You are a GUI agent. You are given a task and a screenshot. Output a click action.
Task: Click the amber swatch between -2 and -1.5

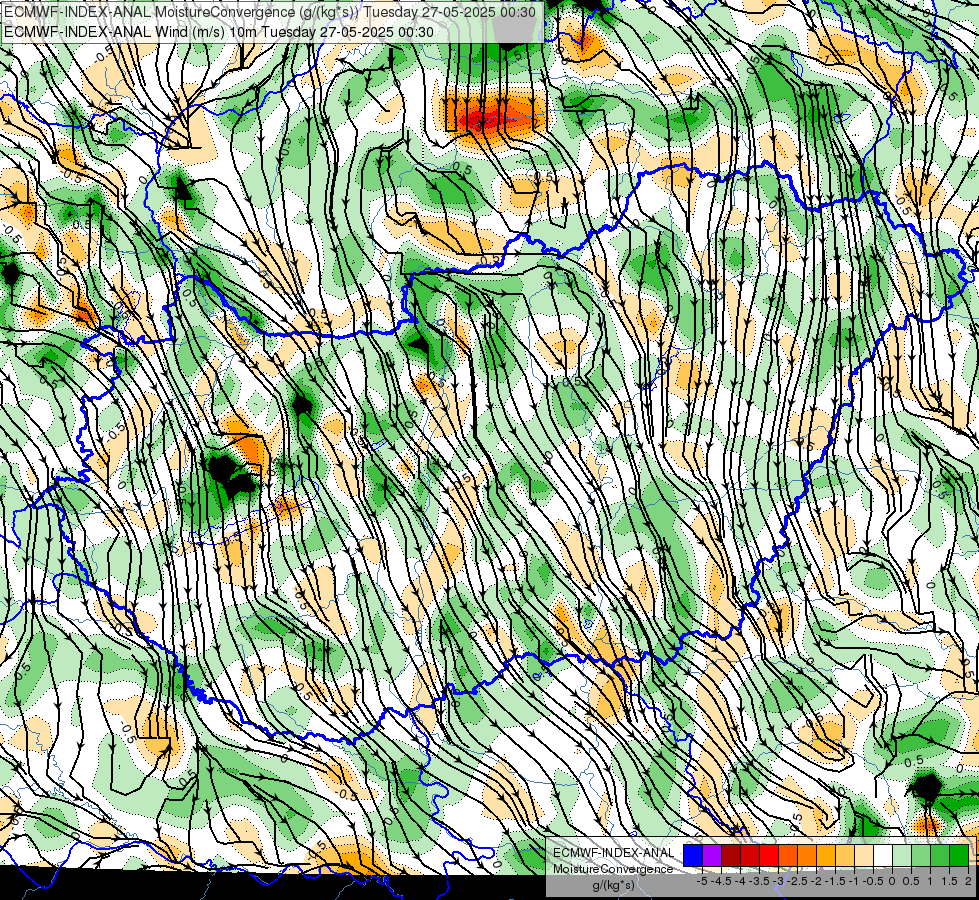tap(826, 855)
